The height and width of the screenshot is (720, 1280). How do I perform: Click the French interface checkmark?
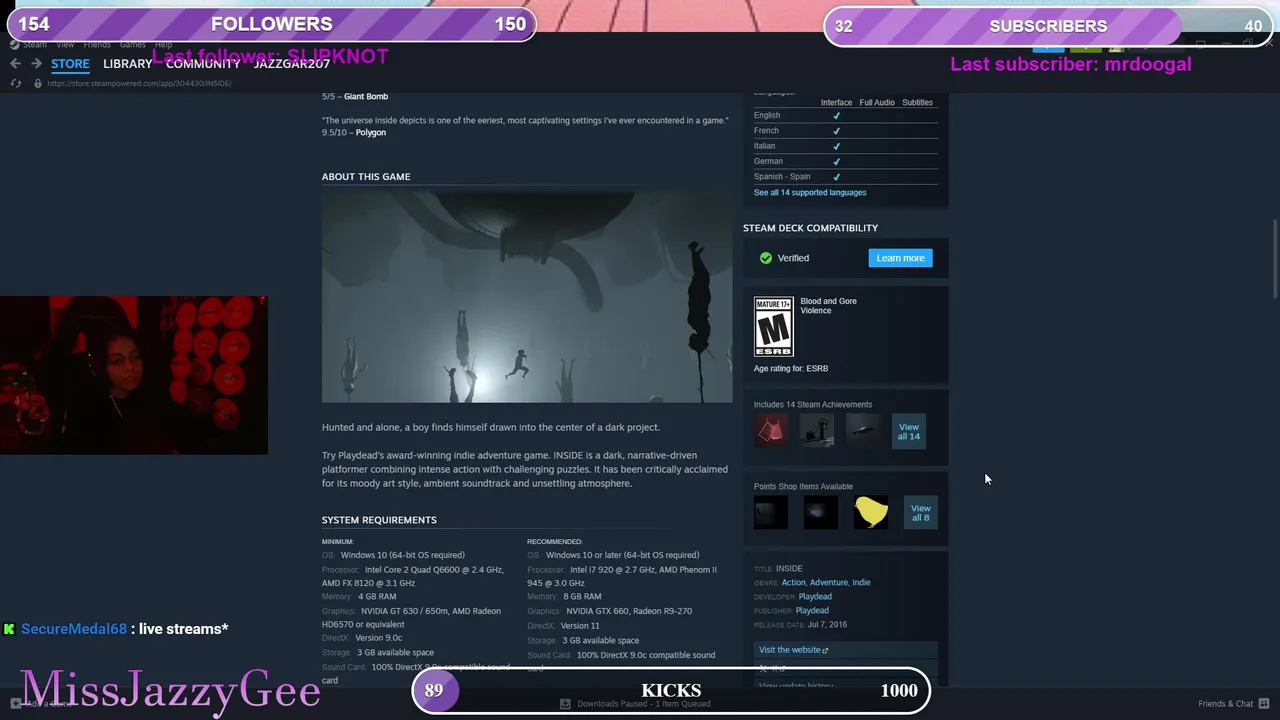coord(836,131)
